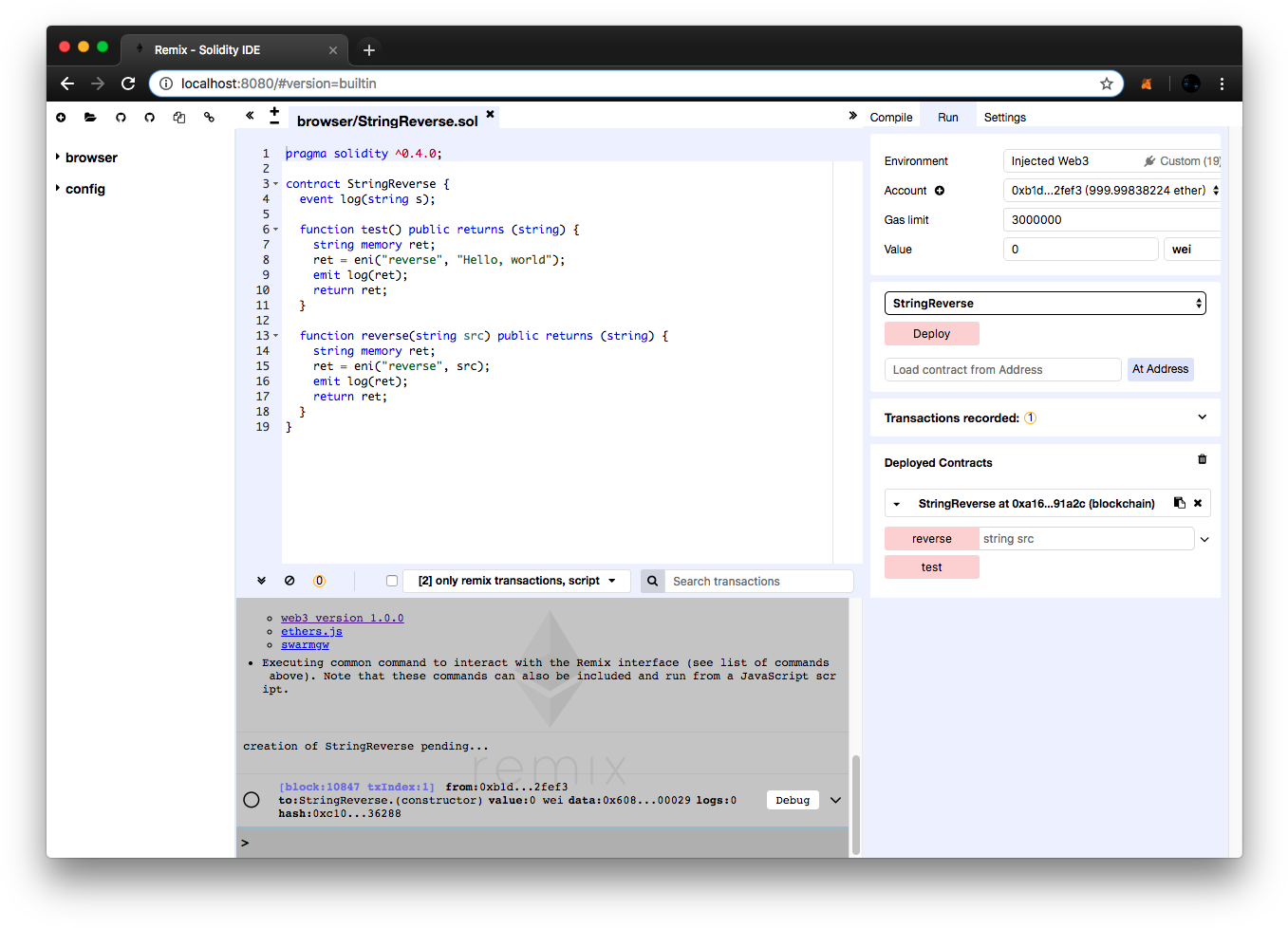This screenshot has height=928, width=1288.
Task: Clear the terminal console
Action: point(289,579)
